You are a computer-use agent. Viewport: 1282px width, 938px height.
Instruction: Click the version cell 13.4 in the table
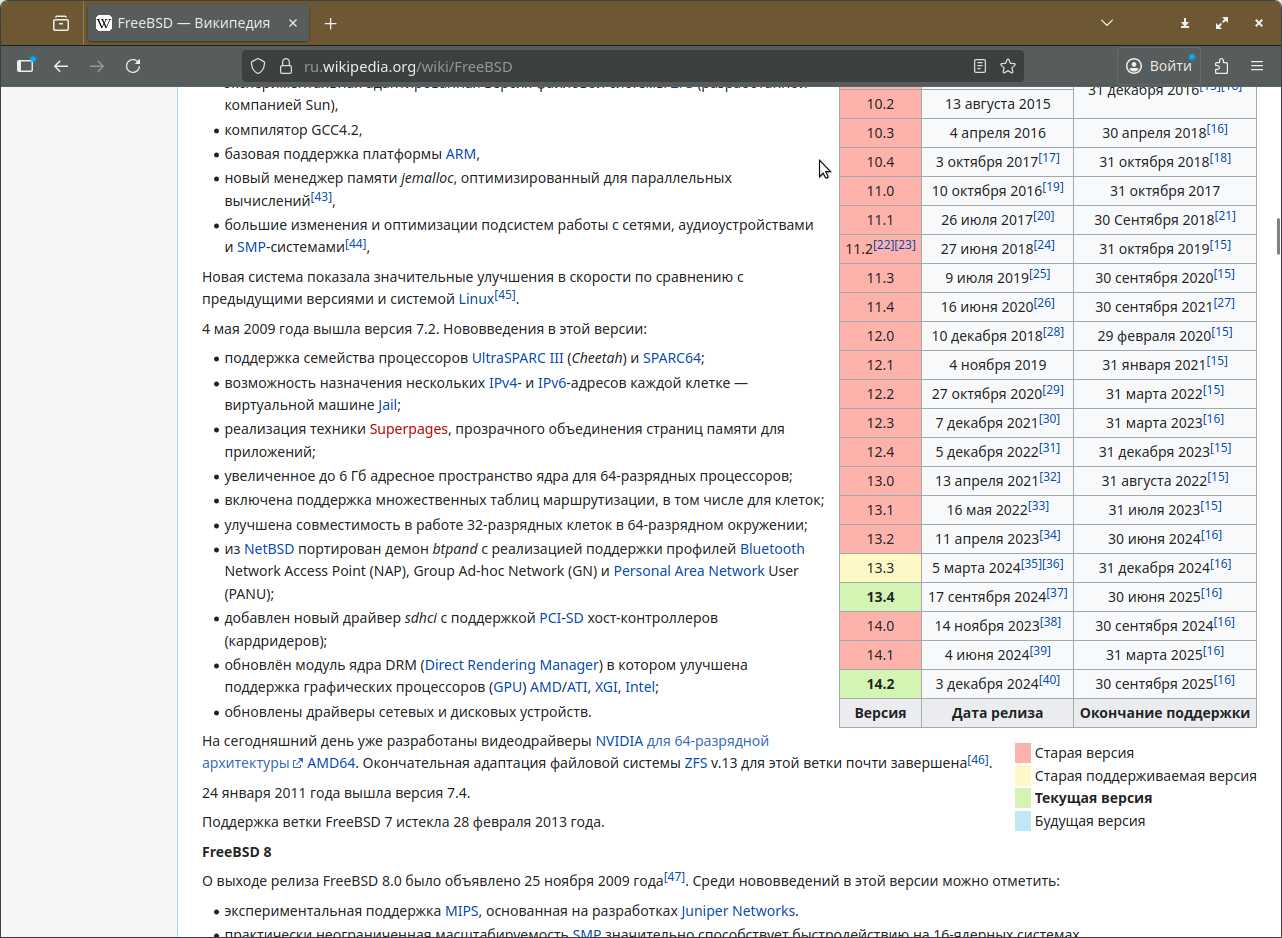[880, 597]
